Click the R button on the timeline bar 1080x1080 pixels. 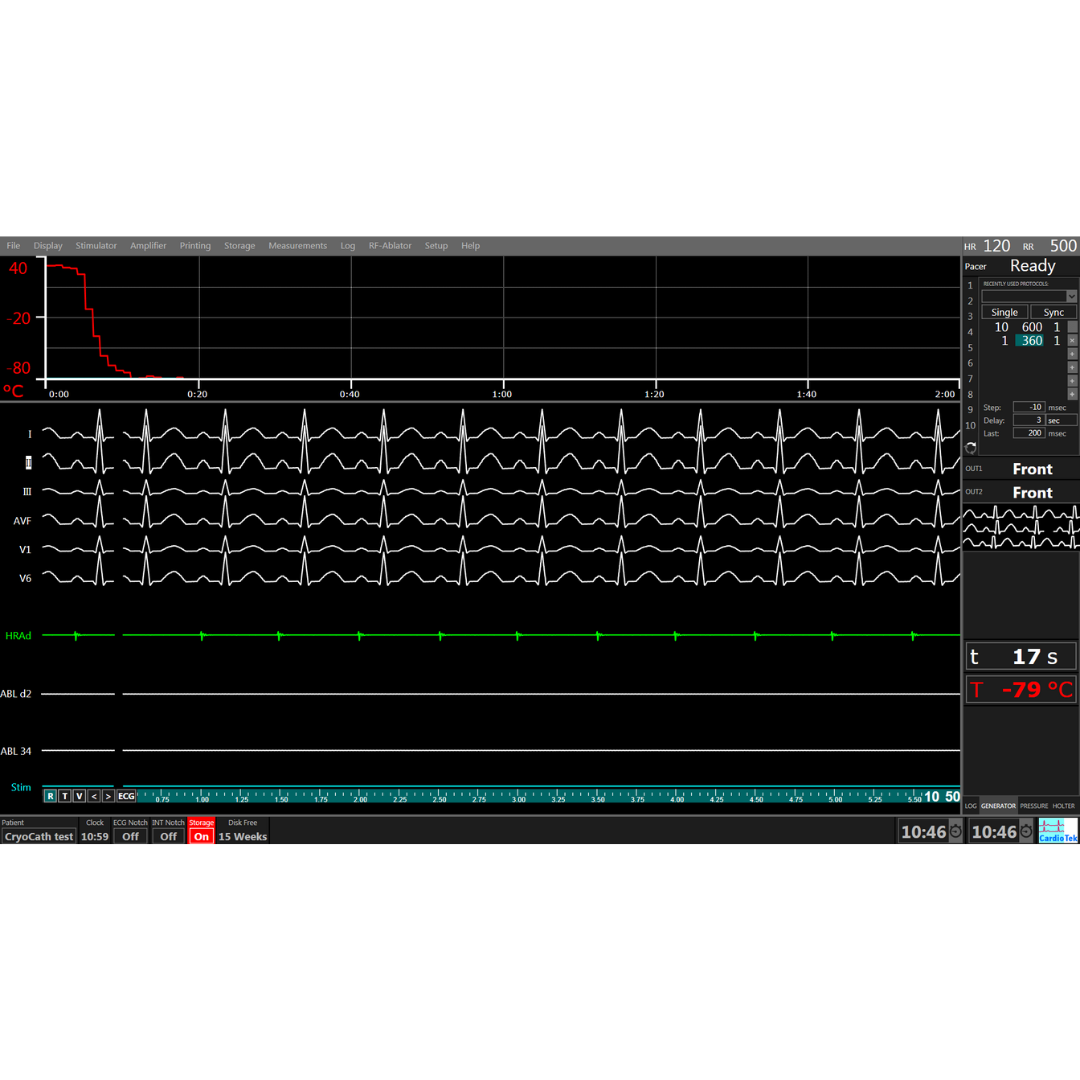(x=50, y=796)
